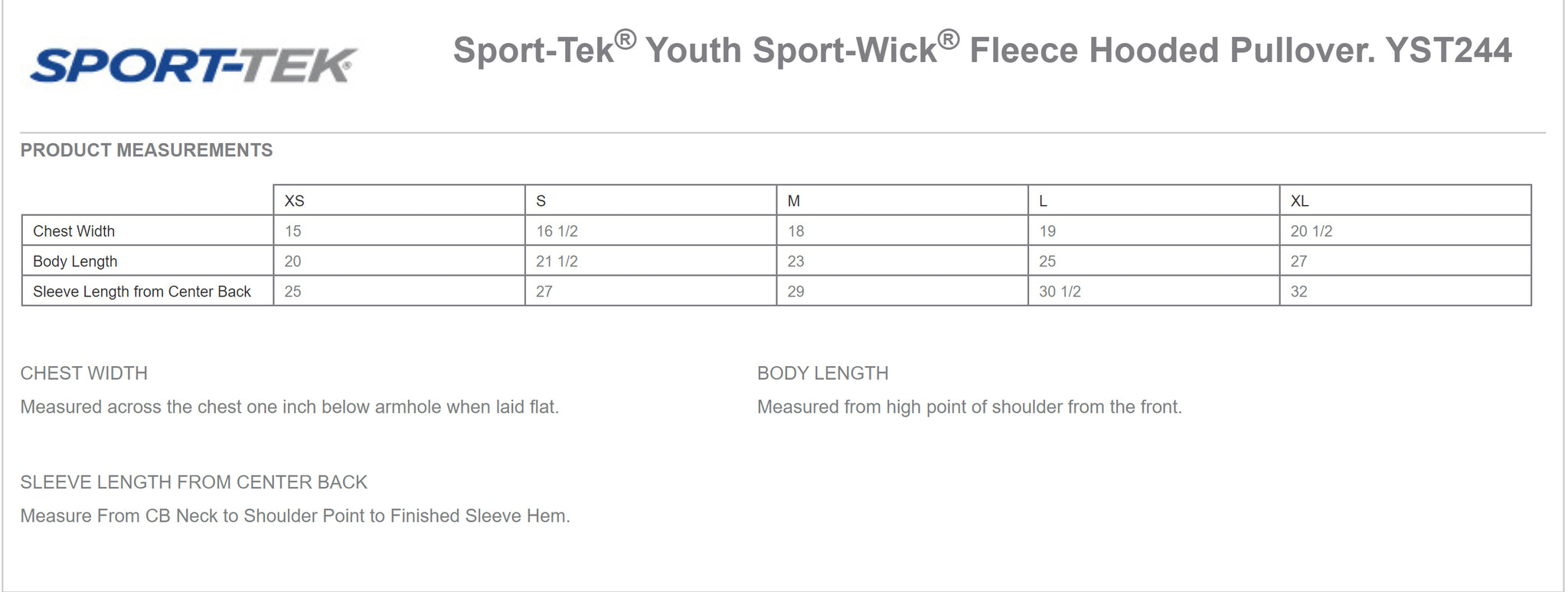
Task: Click the M body length value 23
Action: [795, 261]
